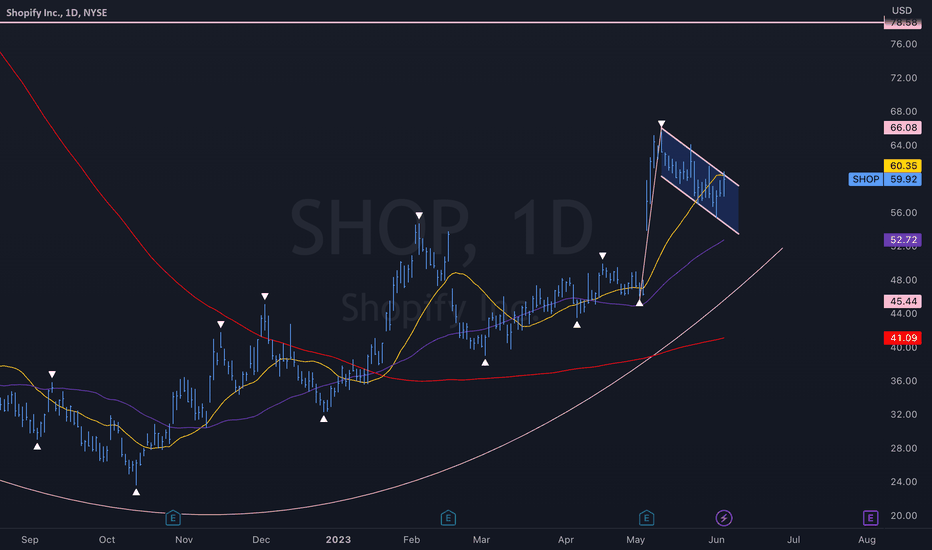Click the USD currency label

(902, 10)
